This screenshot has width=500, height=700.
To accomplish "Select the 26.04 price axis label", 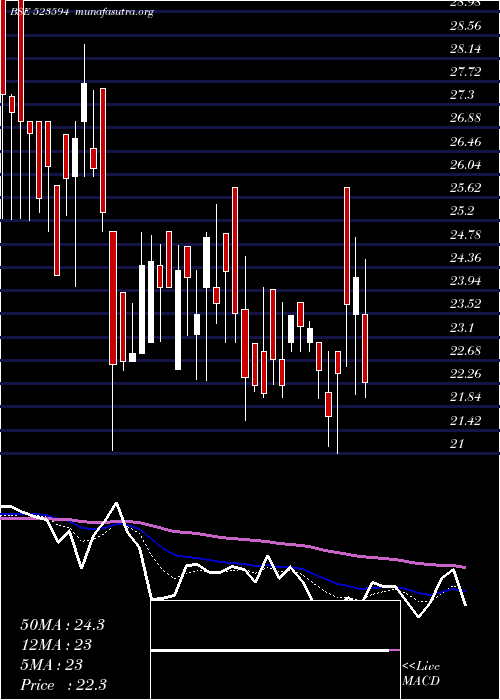I will [466, 165].
